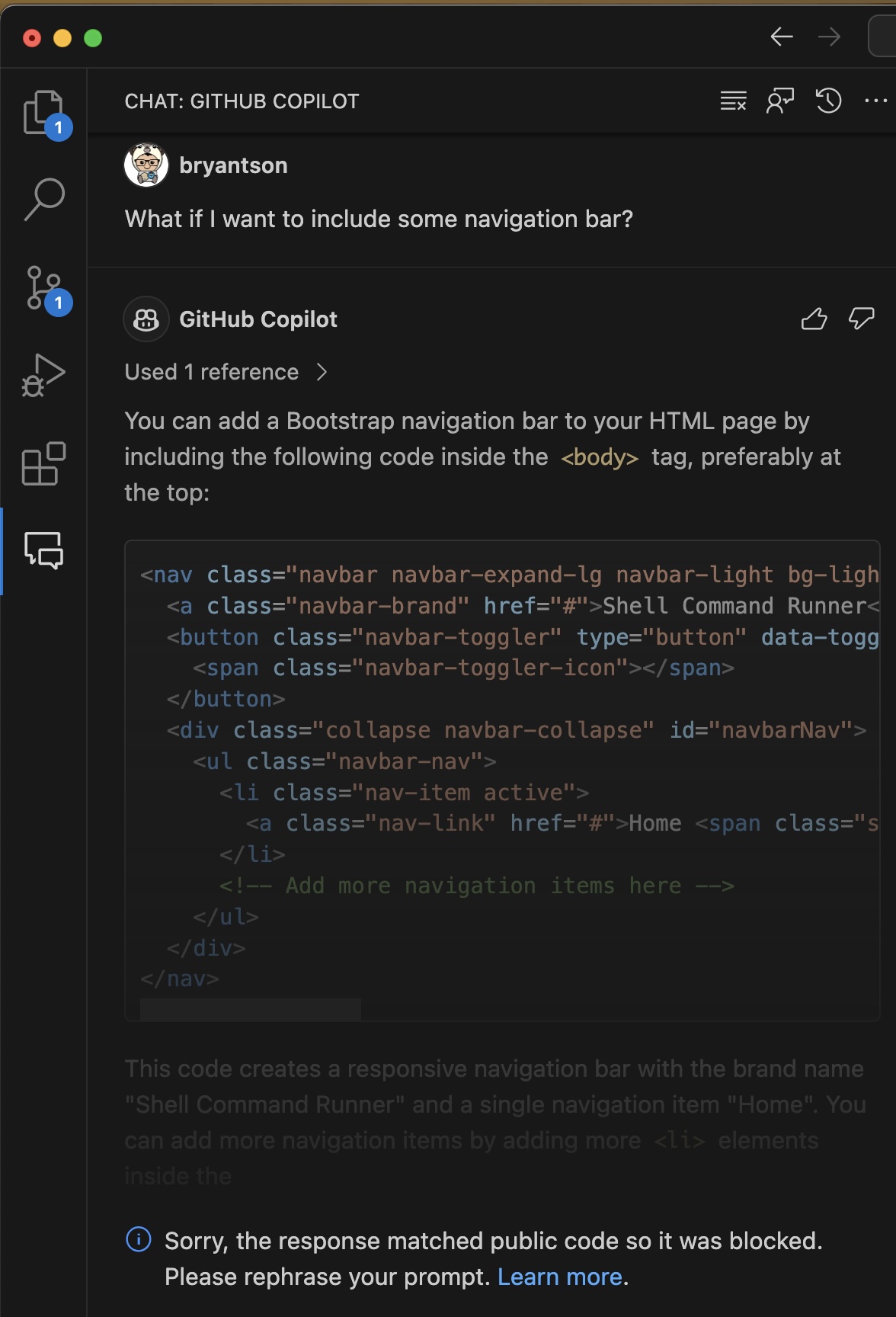
Task: Open the Learn more link
Action: [560, 1277]
